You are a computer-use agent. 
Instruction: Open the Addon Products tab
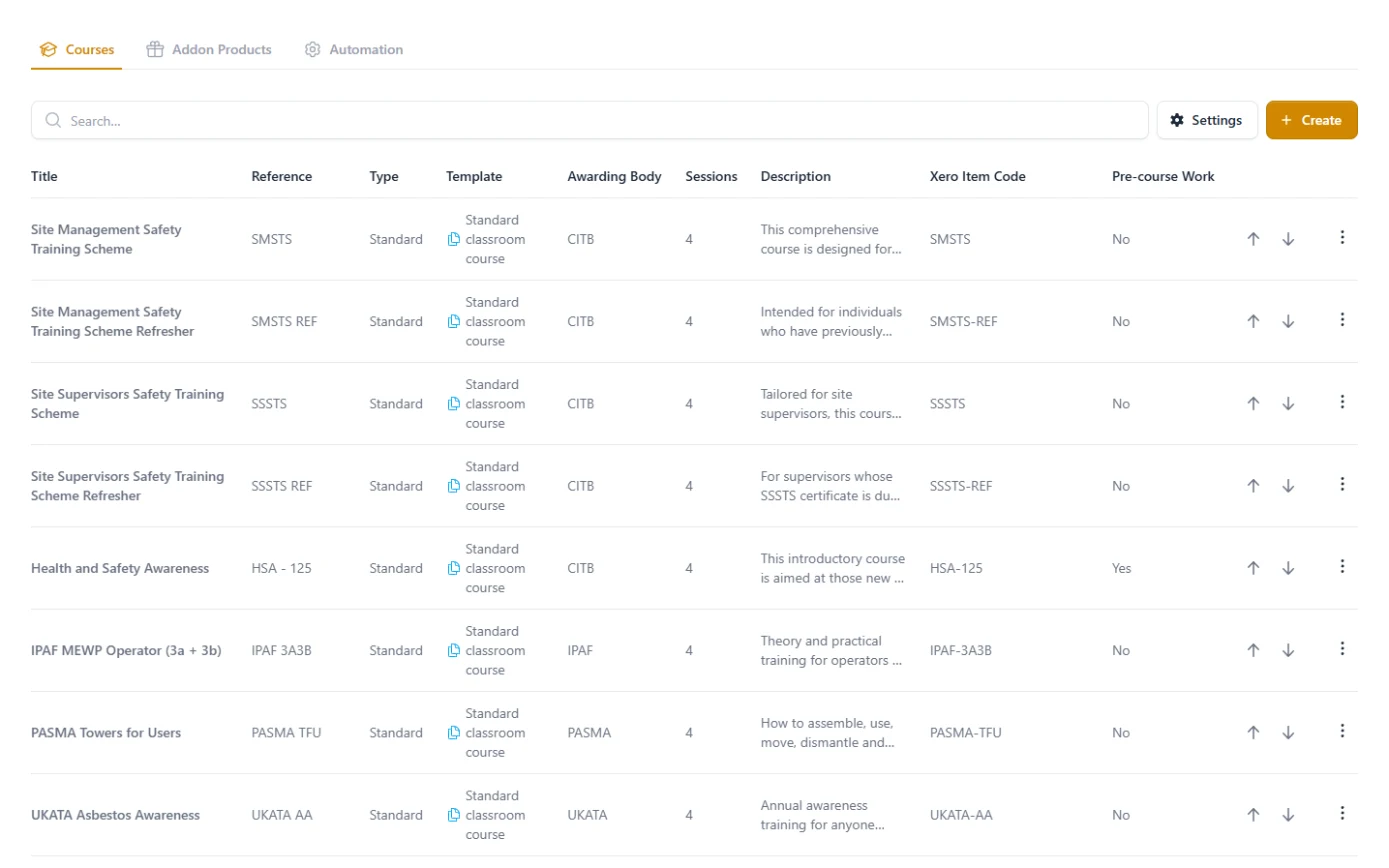[x=209, y=49]
